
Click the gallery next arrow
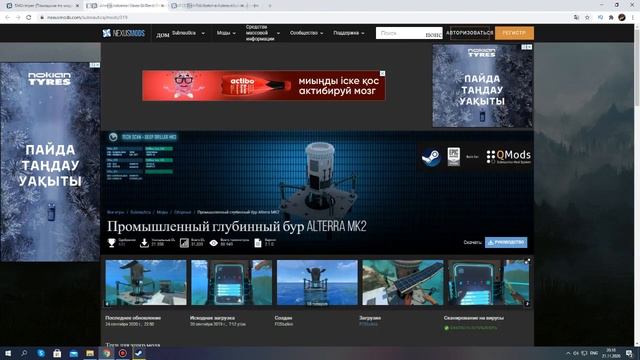coord(527,304)
